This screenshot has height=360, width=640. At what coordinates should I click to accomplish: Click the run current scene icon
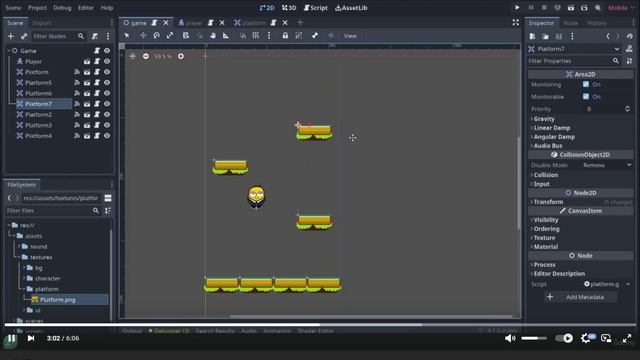point(571,8)
